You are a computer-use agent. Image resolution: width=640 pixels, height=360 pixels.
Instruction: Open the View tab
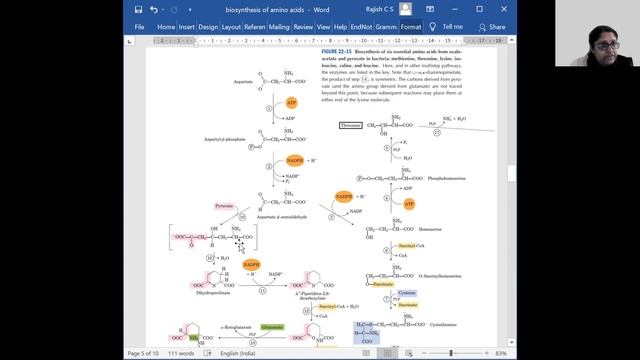(x=323, y=27)
